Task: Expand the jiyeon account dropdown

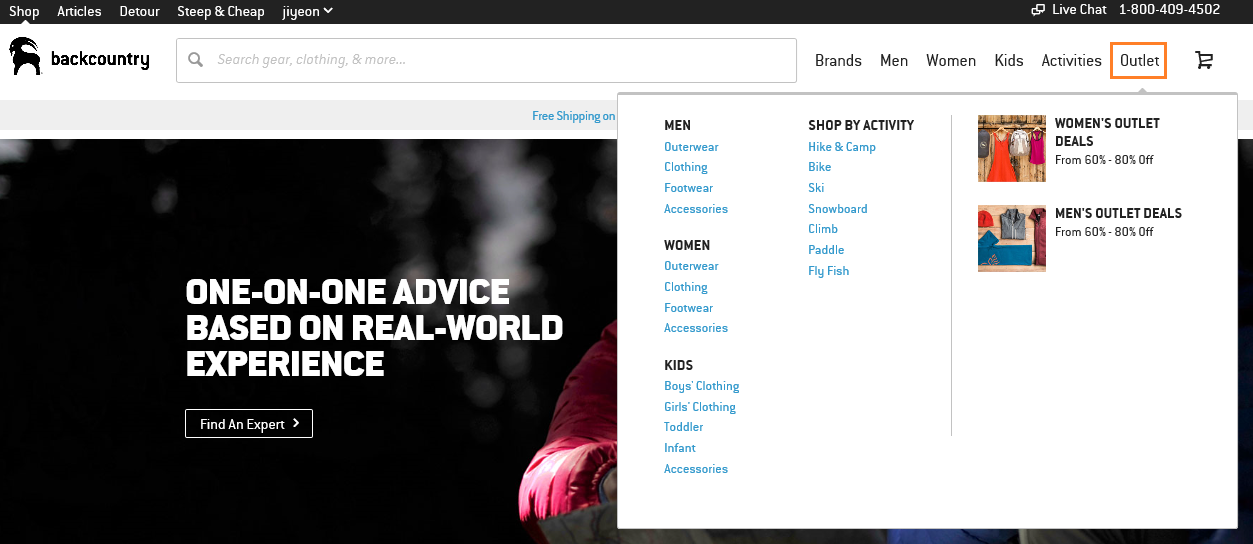Action: [307, 11]
